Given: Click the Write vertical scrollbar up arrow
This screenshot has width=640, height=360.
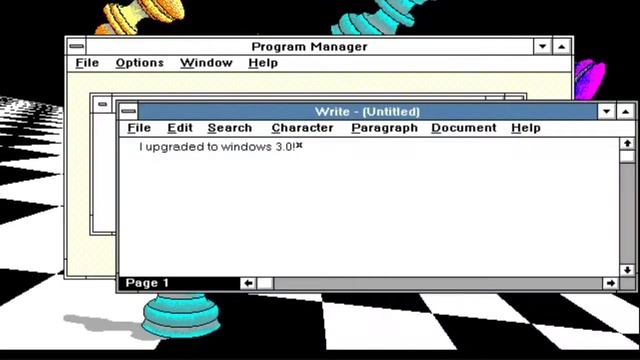Looking at the screenshot, I should 627,144.
